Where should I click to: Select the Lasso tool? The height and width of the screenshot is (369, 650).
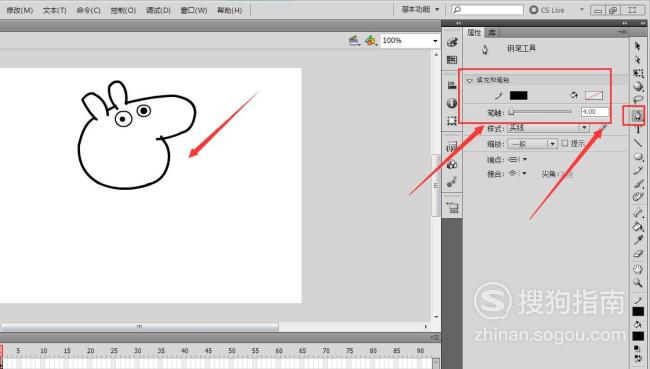[x=638, y=100]
